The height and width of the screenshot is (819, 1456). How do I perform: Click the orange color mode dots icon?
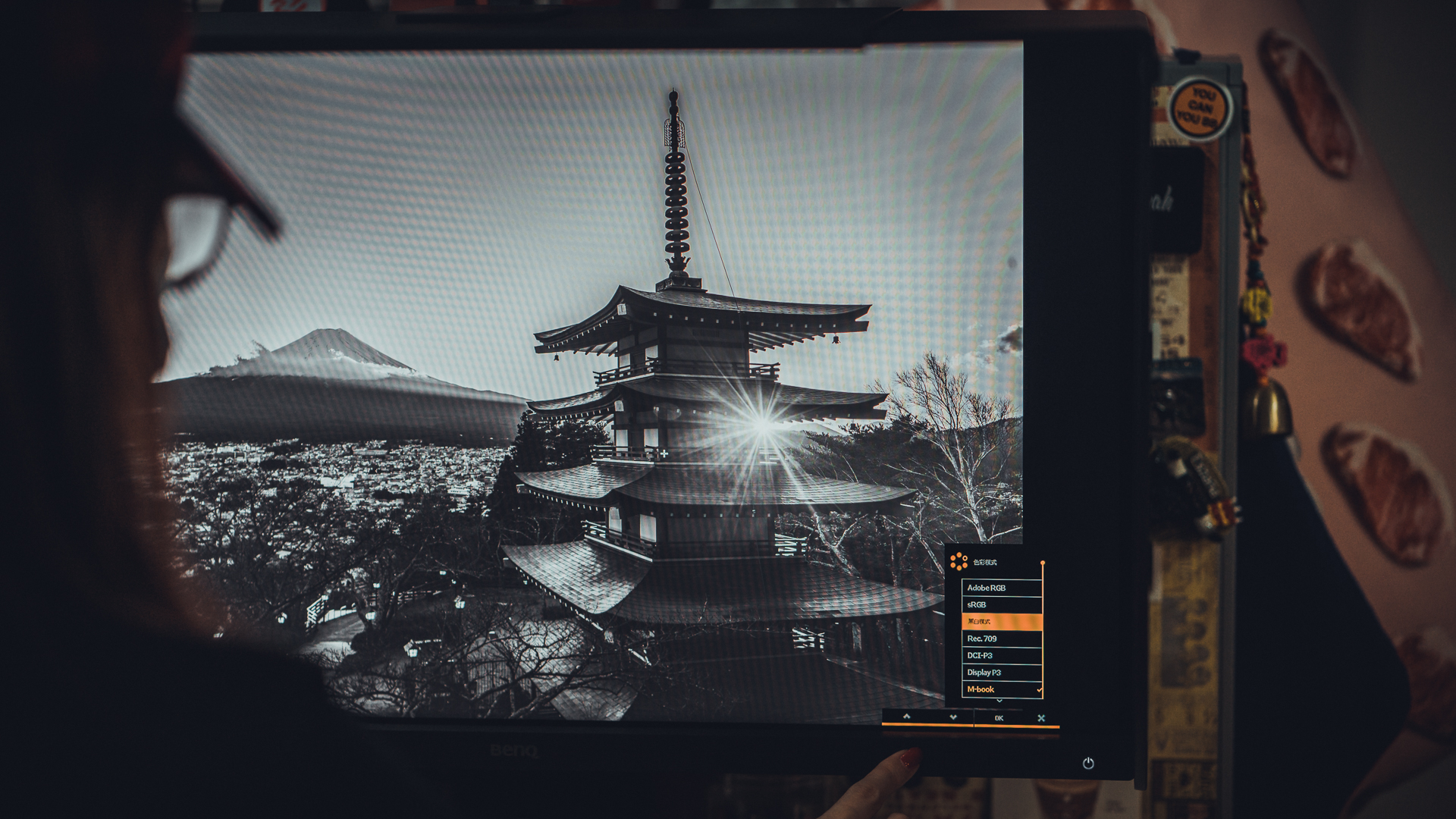click(x=959, y=561)
